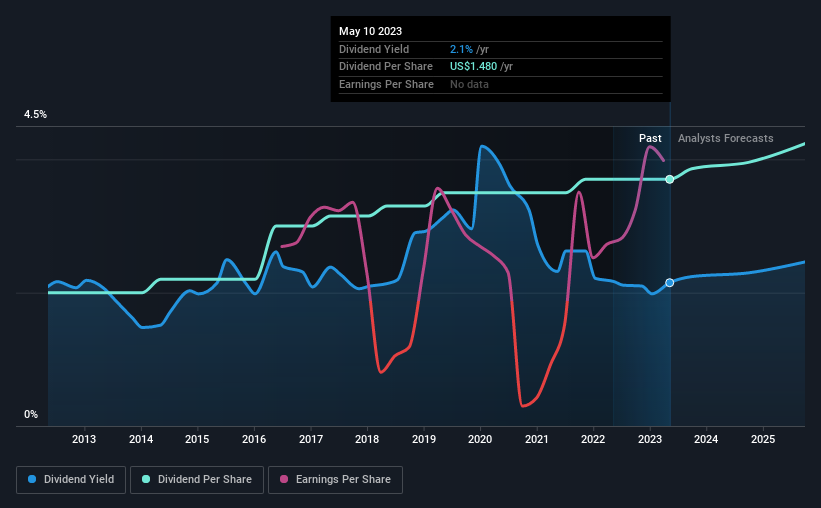Click the 2025 x-axis label

pos(763,439)
